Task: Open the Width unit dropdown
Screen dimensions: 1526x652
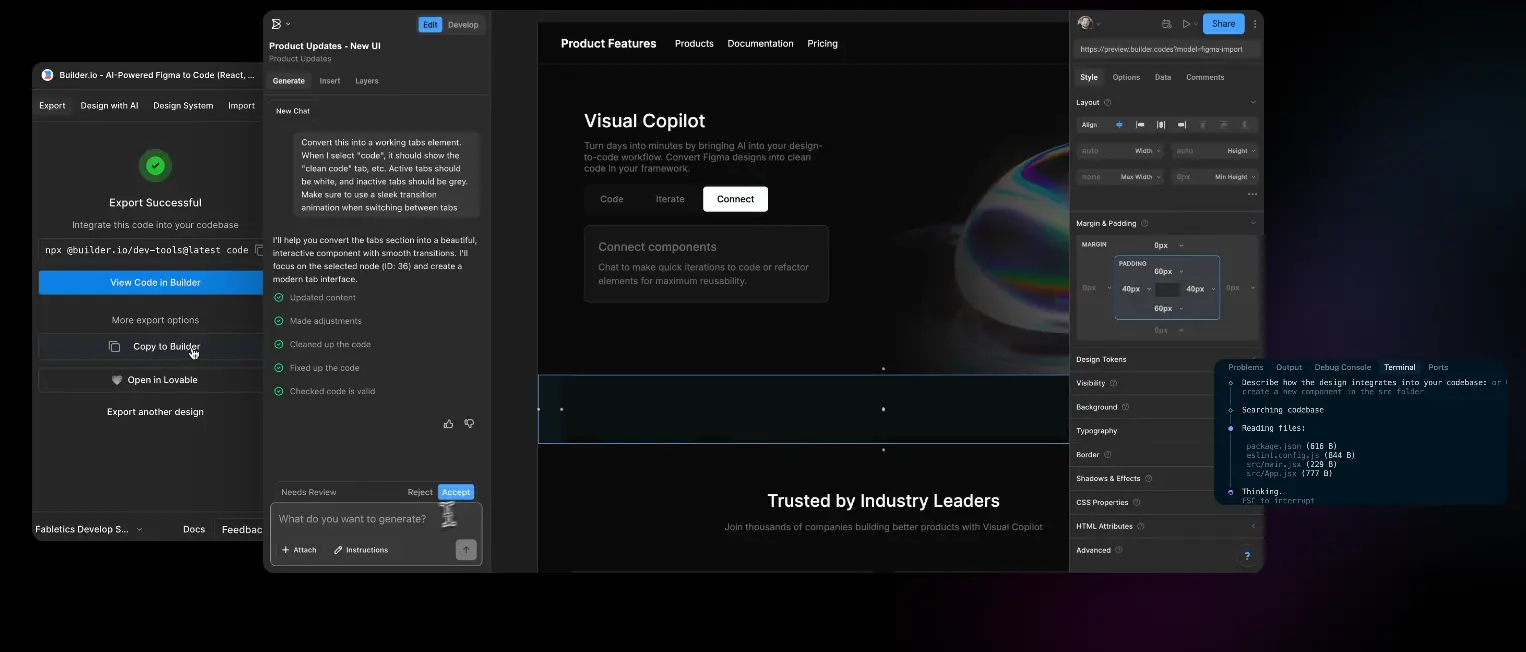Action: [1159, 150]
